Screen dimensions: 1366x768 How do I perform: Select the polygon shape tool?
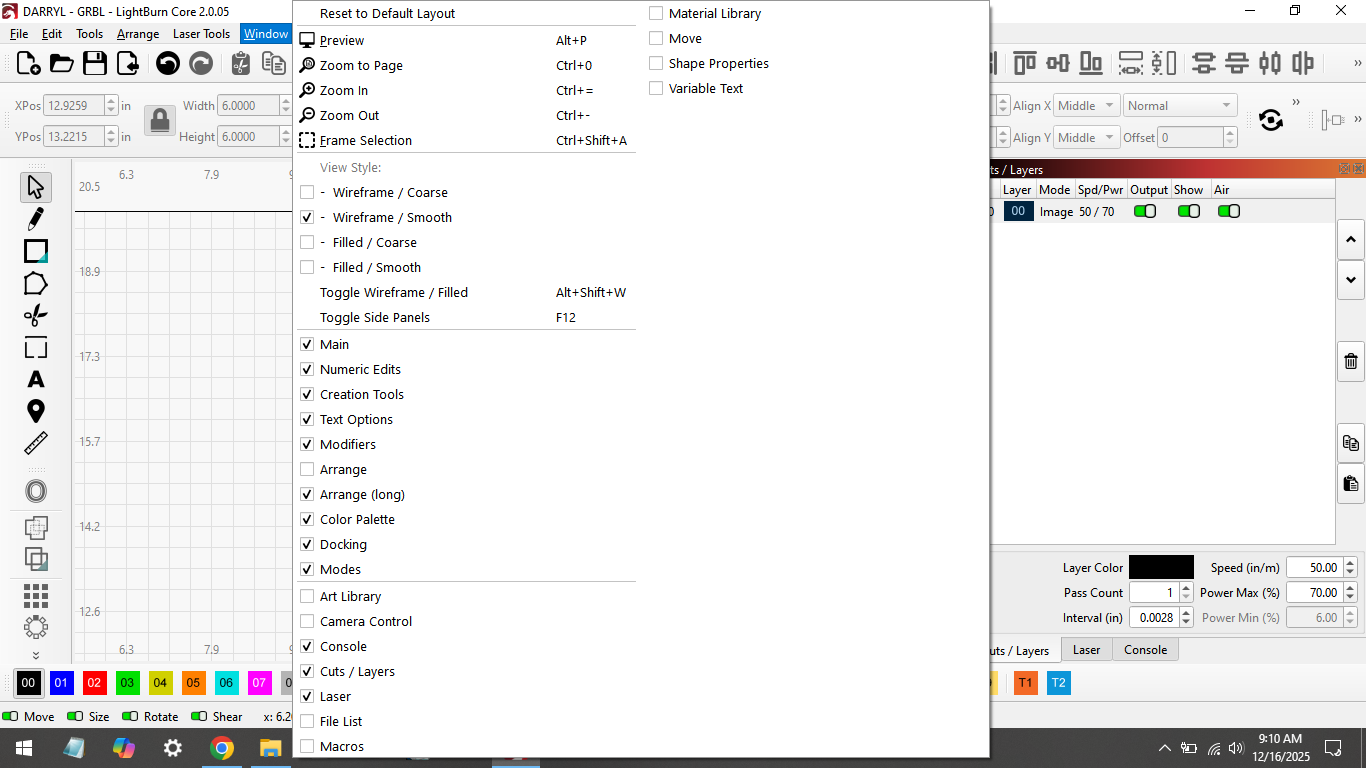36,284
